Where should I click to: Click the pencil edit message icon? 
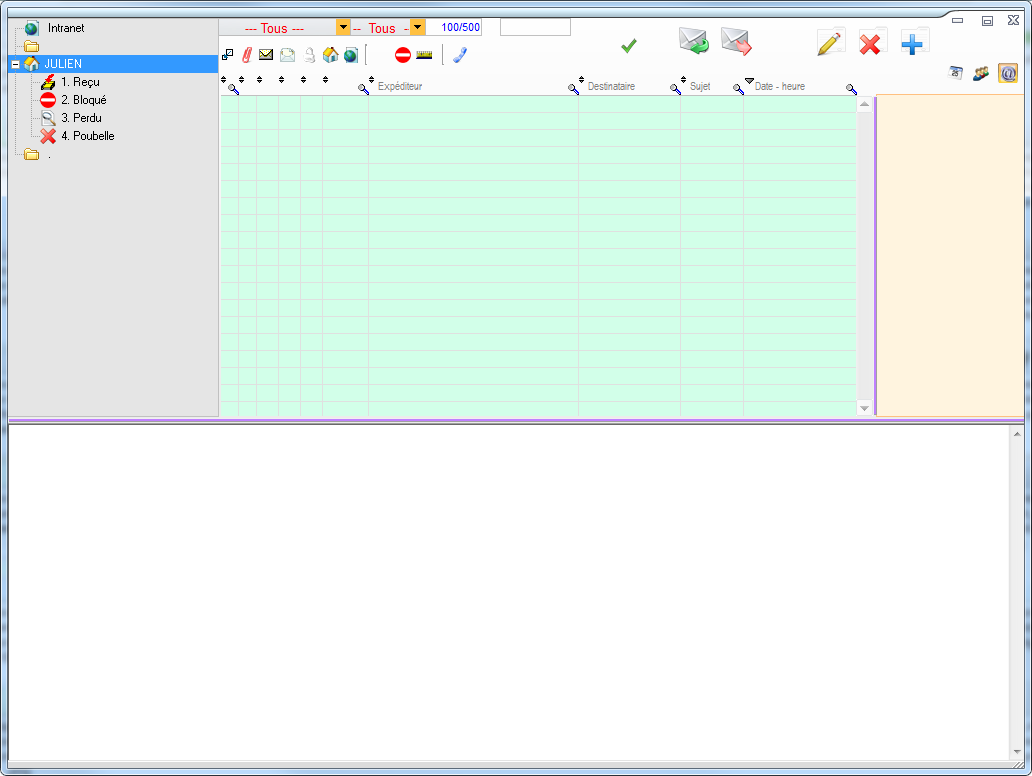pos(829,43)
